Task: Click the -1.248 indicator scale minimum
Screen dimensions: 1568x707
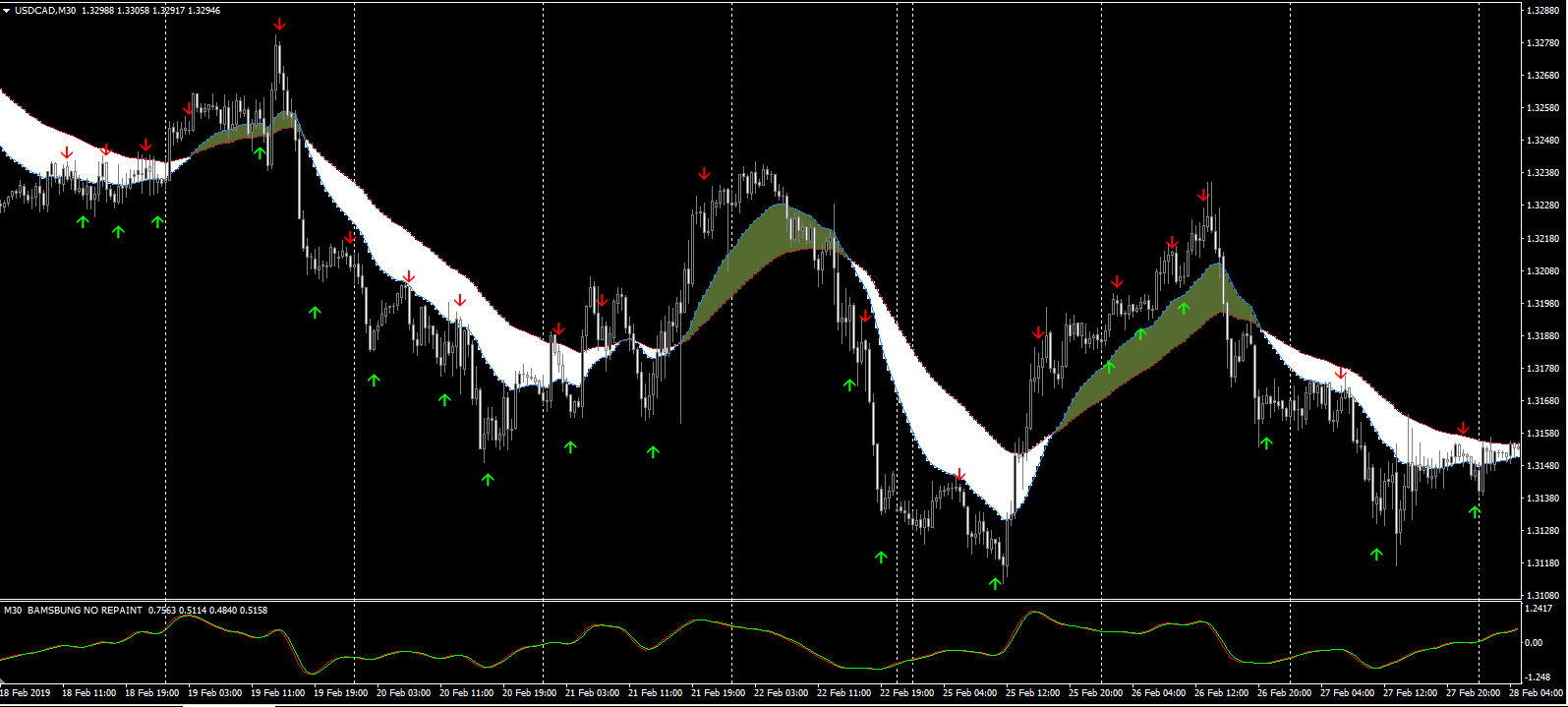Action: 1539,678
